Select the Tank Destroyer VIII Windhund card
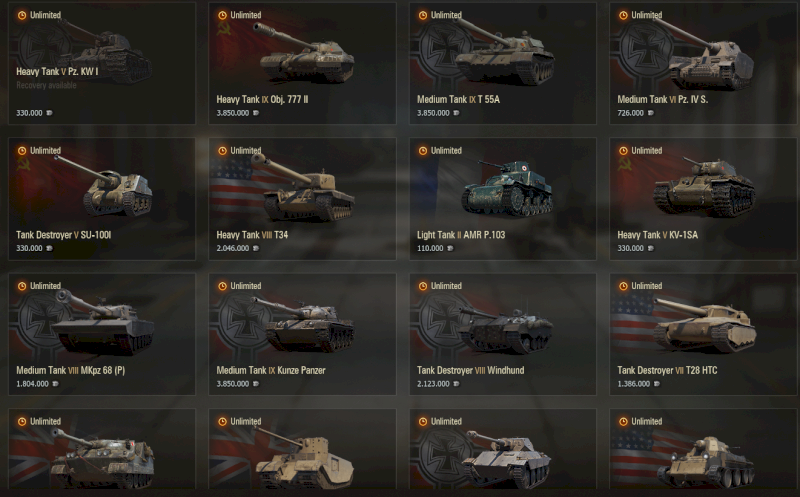 point(503,334)
